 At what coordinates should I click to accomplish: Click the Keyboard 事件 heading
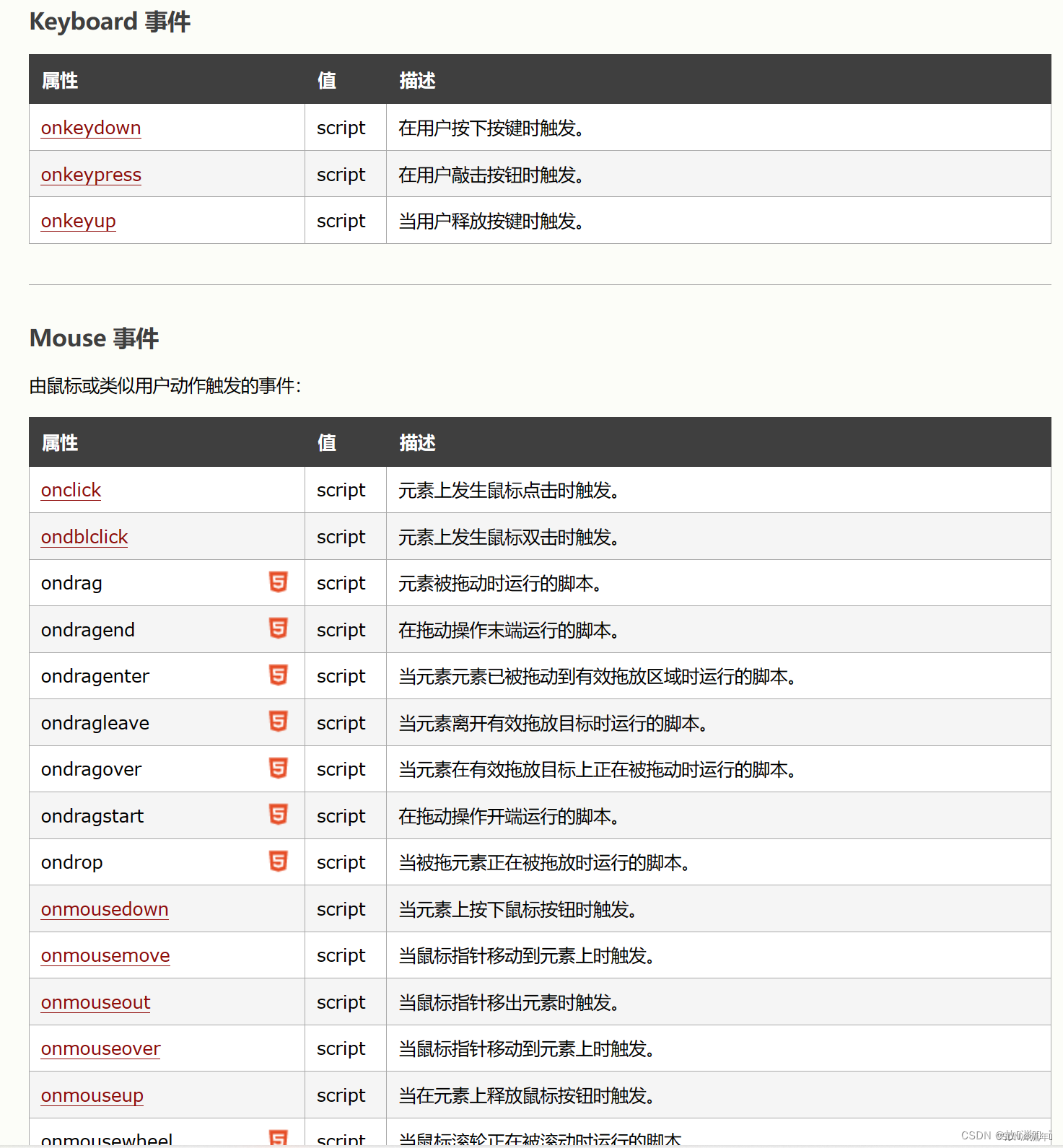pyautogui.click(x=110, y=22)
